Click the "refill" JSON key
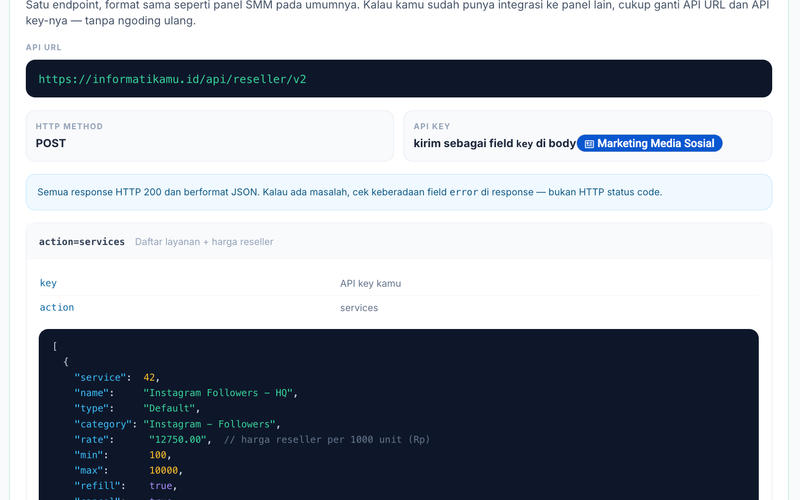800x500 pixels. 97,486
